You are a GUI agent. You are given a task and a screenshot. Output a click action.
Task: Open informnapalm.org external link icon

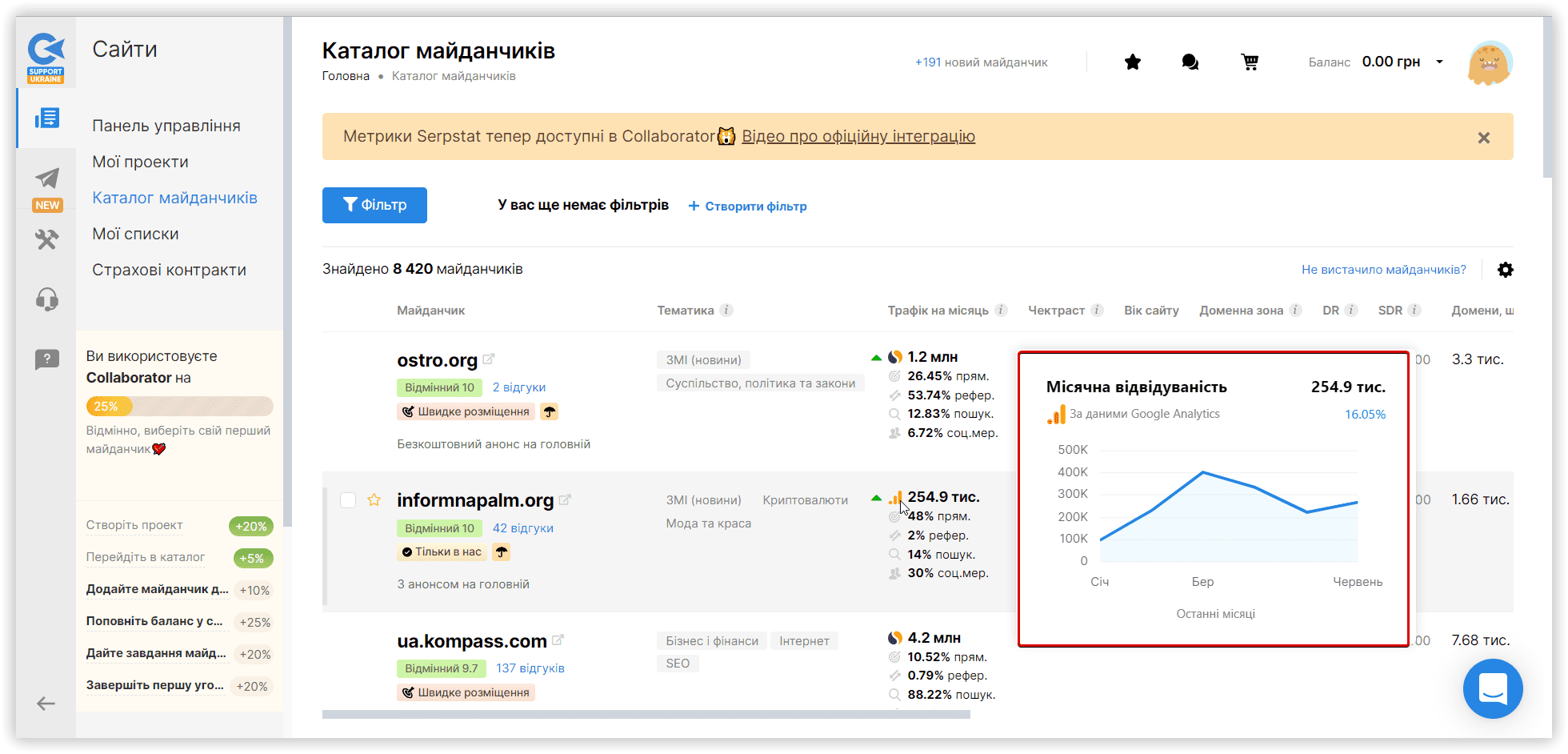[x=565, y=499]
